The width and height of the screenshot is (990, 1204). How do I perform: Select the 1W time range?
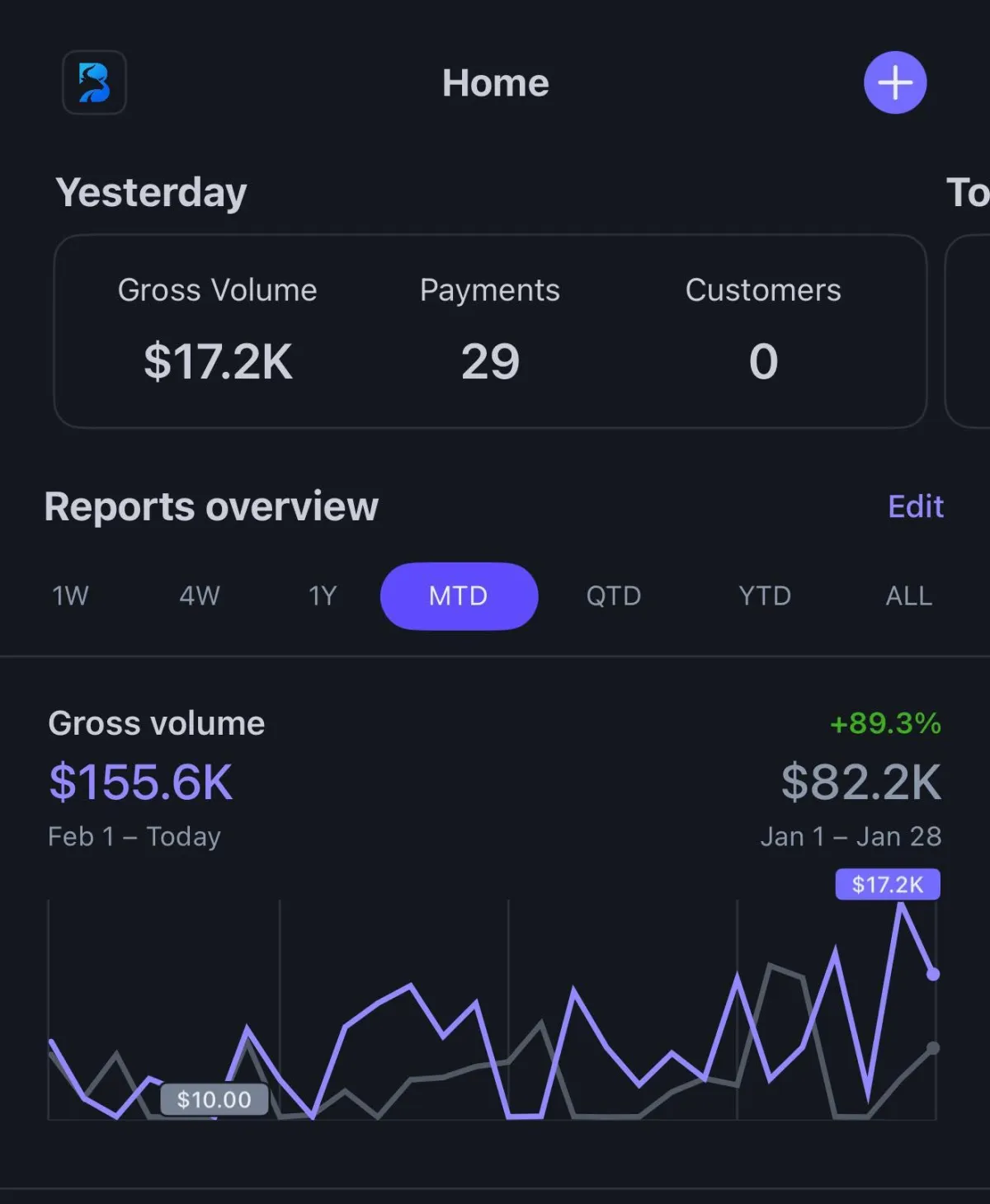click(70, 595)
